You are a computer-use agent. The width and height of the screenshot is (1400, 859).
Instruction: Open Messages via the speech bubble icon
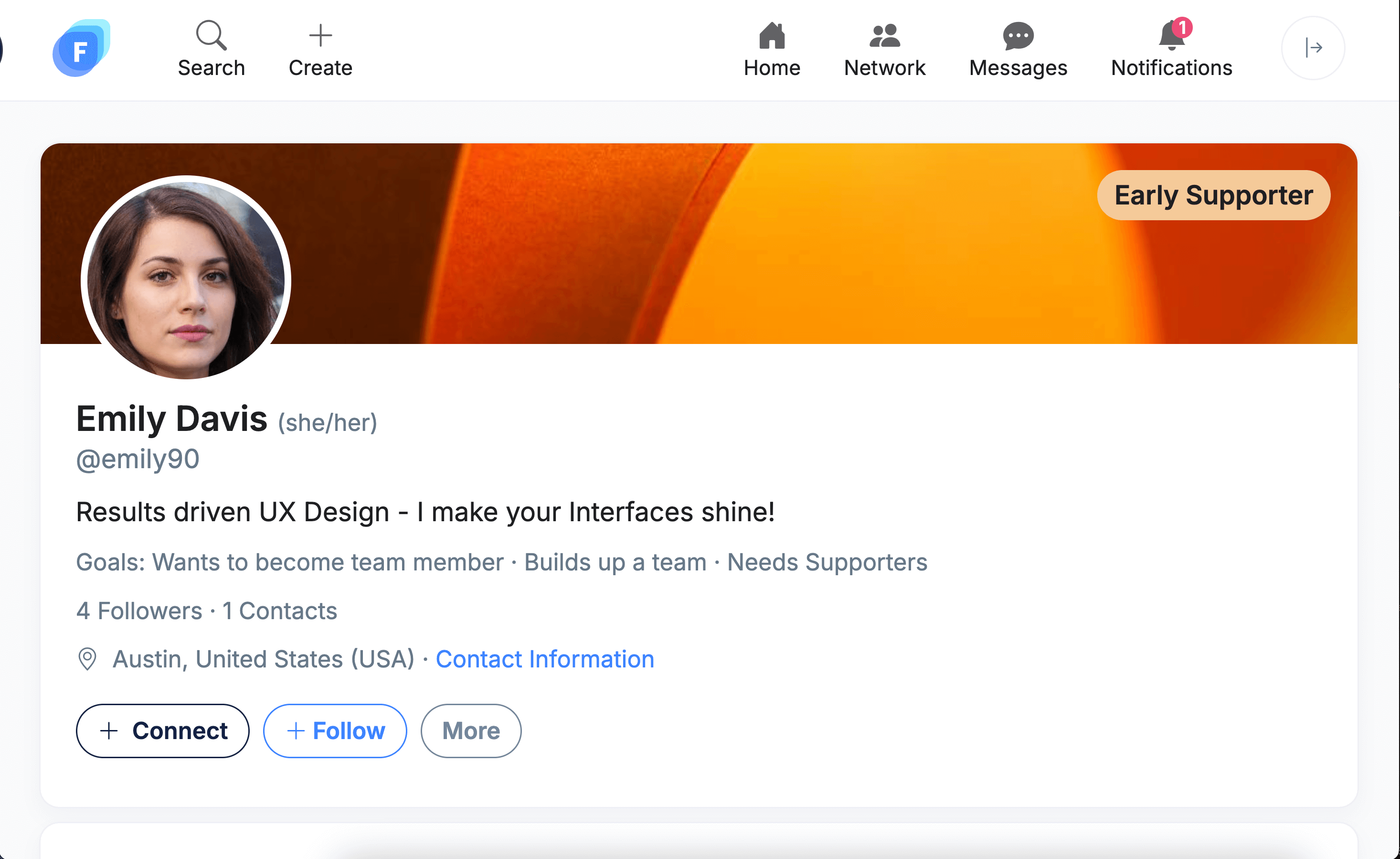pyautogui.click(x=1018, y=36)
